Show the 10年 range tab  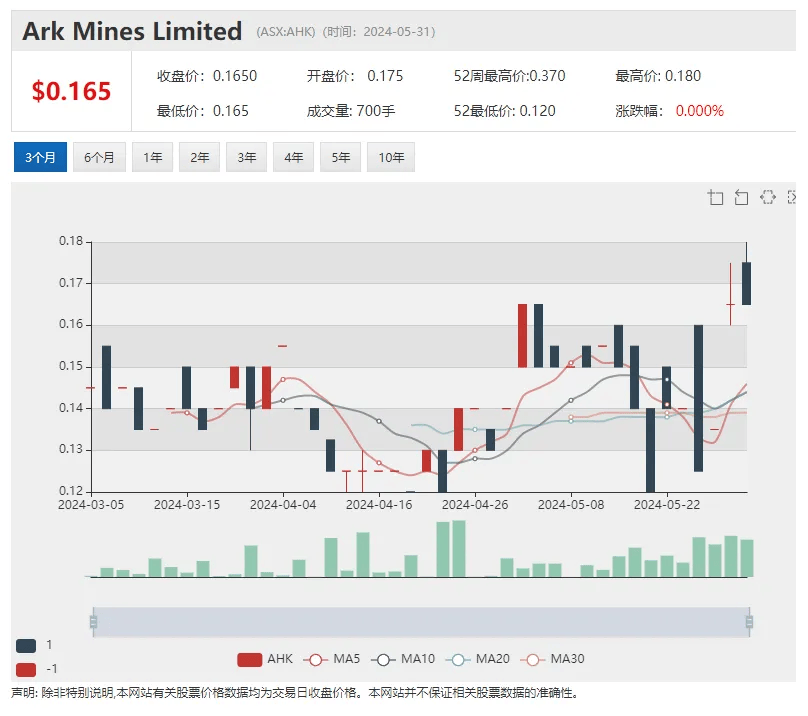click(391, 157)
